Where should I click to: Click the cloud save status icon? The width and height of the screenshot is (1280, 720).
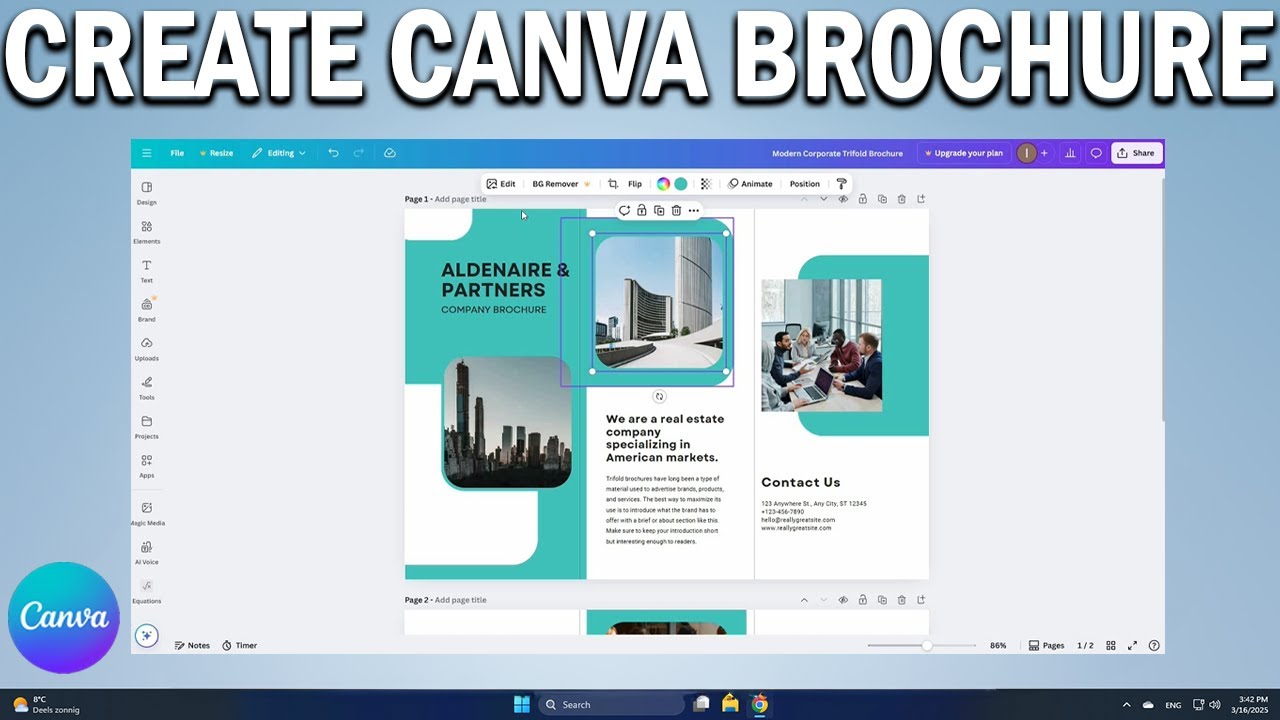(390, 153)
